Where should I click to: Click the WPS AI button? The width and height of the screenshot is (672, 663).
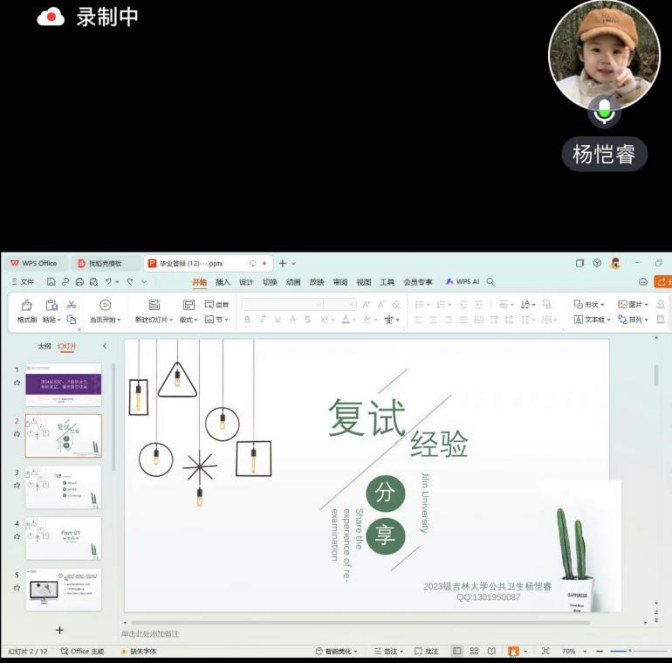462,283
